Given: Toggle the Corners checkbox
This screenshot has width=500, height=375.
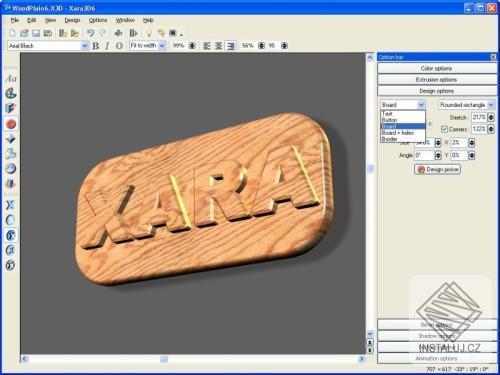Looking at the screenshot, I should pos(444,129).
